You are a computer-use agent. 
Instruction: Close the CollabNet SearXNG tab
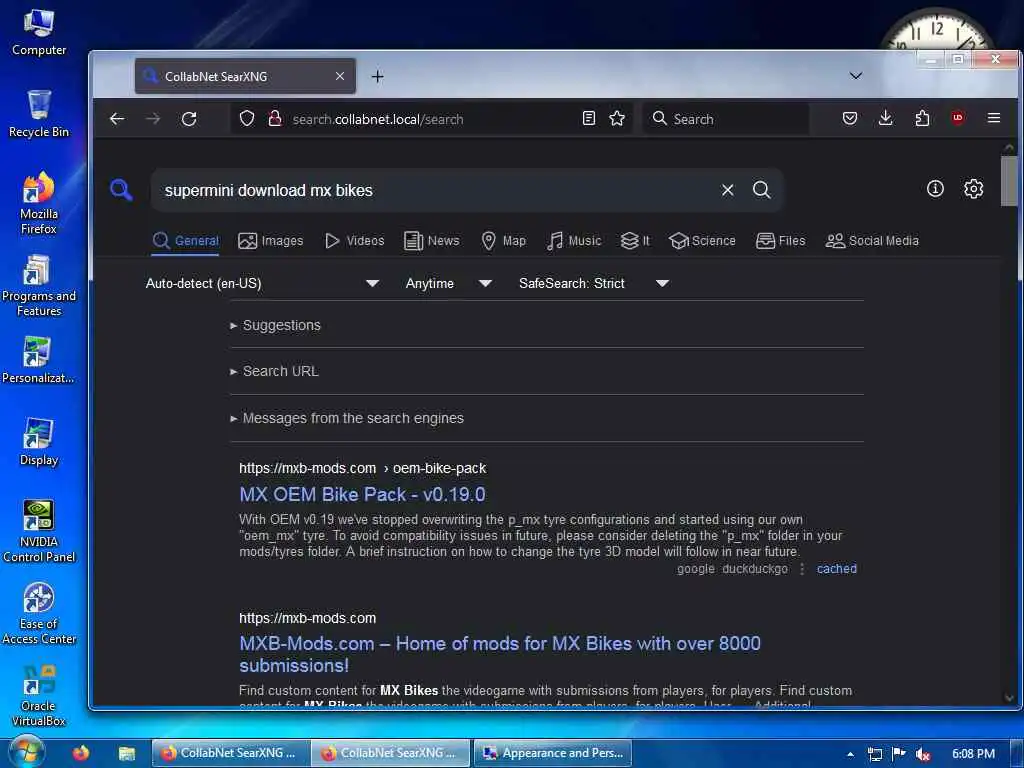pyautogui.click(x=340, y=76)
